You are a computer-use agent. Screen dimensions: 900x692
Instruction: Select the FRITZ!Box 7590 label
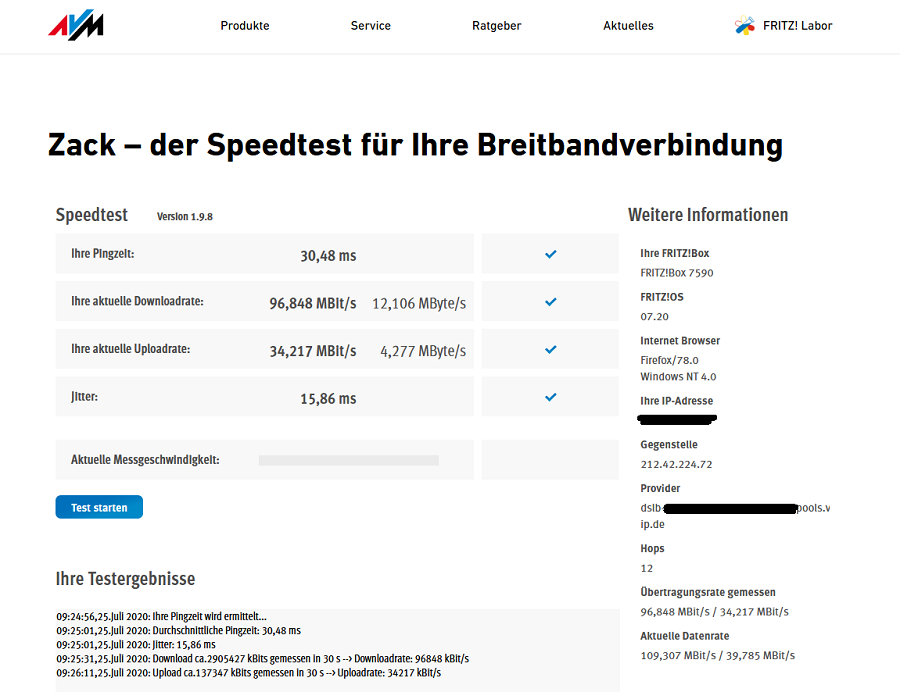[x=677, y=272]
